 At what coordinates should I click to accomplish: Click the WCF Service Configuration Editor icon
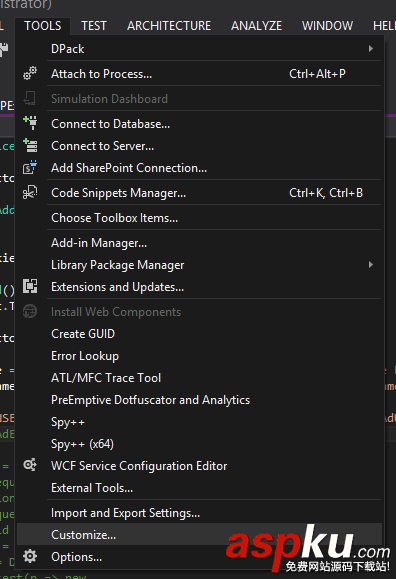click(x=30, y=465)
